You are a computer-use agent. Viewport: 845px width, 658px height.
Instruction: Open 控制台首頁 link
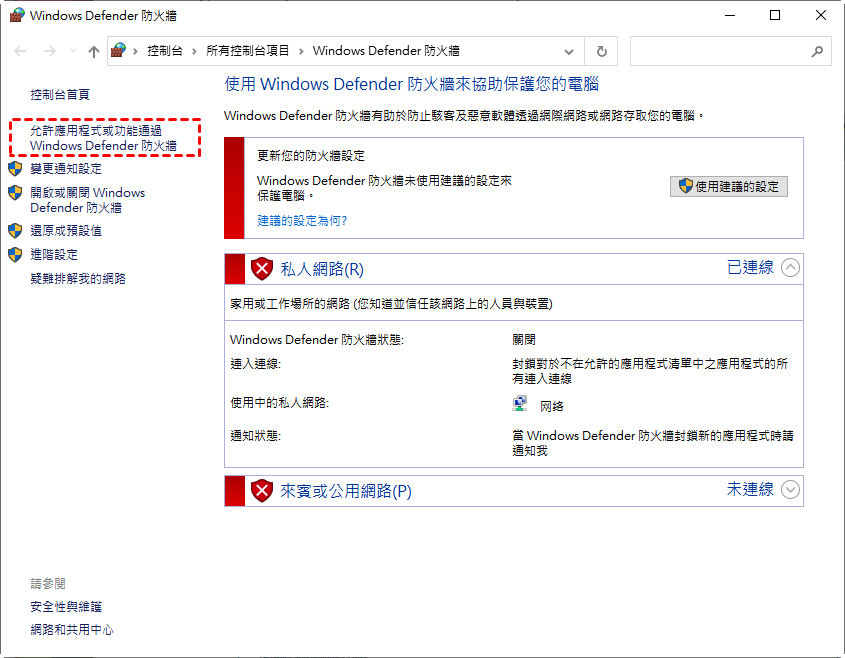[x=60, y=95]
